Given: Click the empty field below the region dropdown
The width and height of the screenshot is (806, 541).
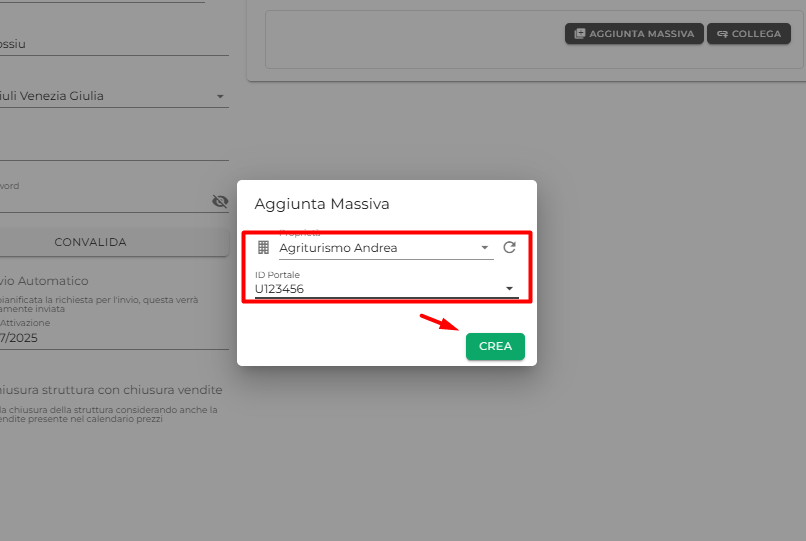Looking at the screenshot, I should [114, 148].
